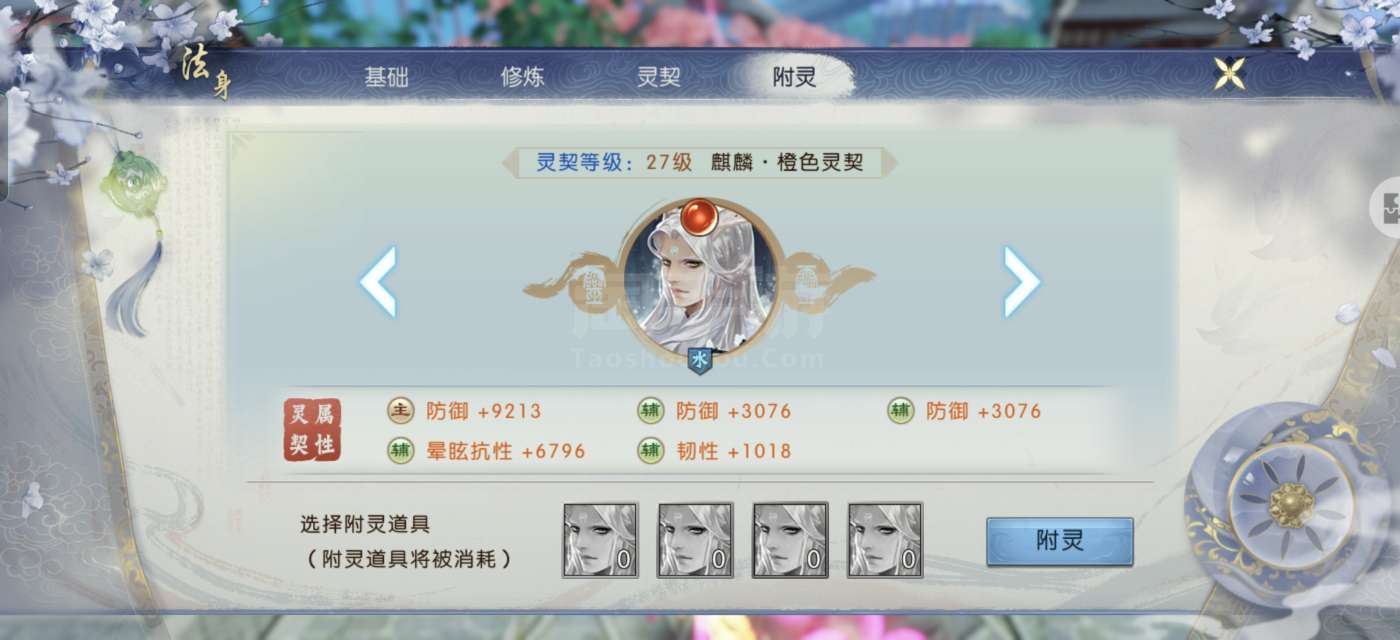
Task: Tap the 水 element badge
Action: click(700, 360)
